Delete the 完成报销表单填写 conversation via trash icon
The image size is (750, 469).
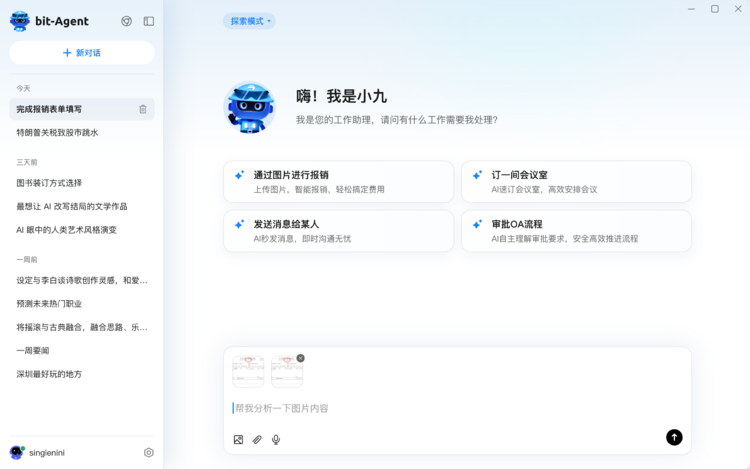[143, 109]
